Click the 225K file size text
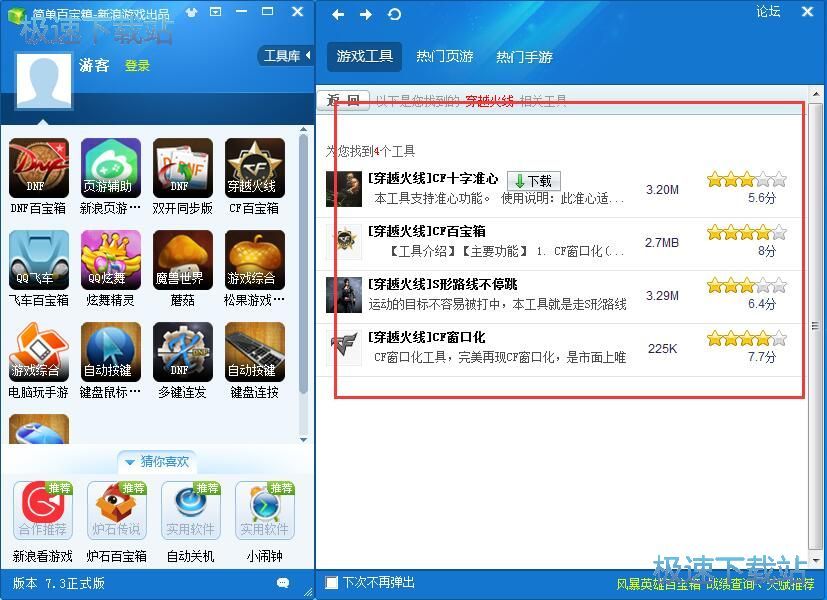827x600 pixels. pyautogui.click(x=662, y=349)
